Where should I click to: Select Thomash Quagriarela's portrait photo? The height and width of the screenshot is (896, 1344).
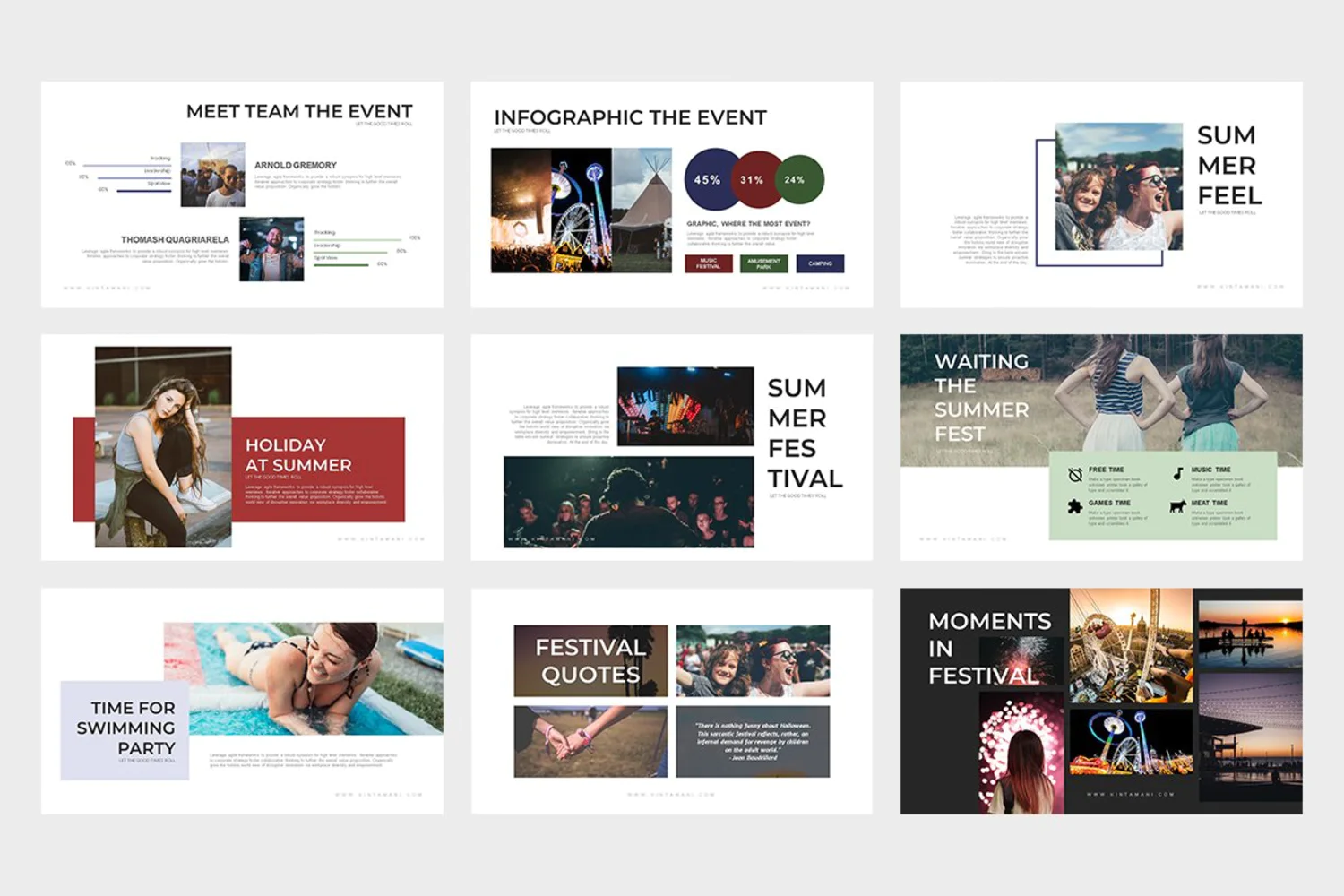(271, 249)
